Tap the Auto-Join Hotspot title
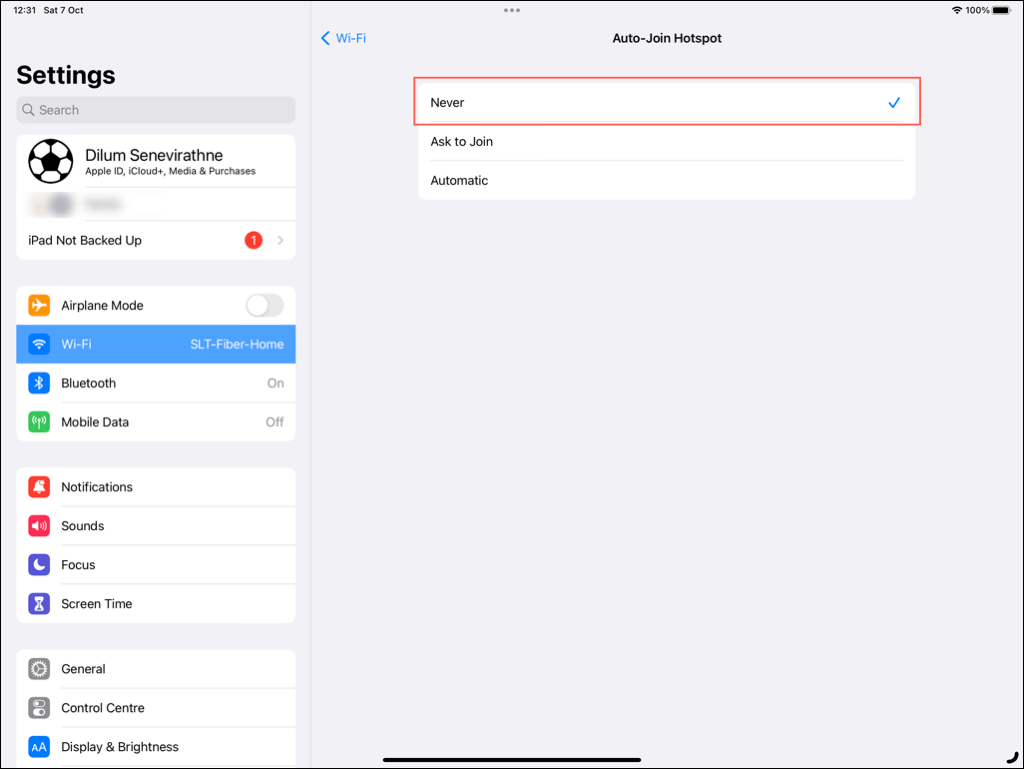This screenshot has width=1024, height=769. [x=667, y=38]
